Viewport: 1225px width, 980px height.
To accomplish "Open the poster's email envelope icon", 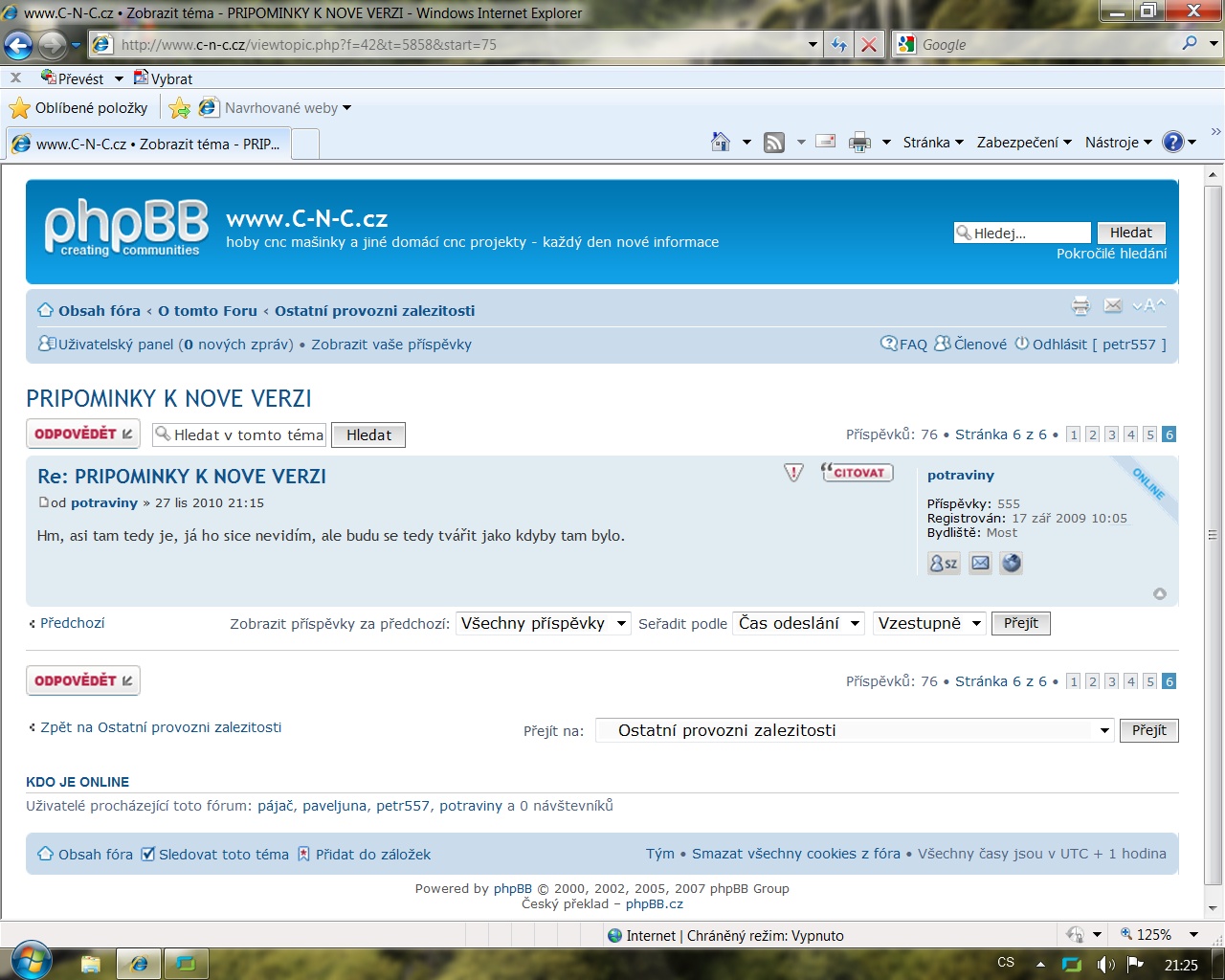I will click(x=980, y=563).
